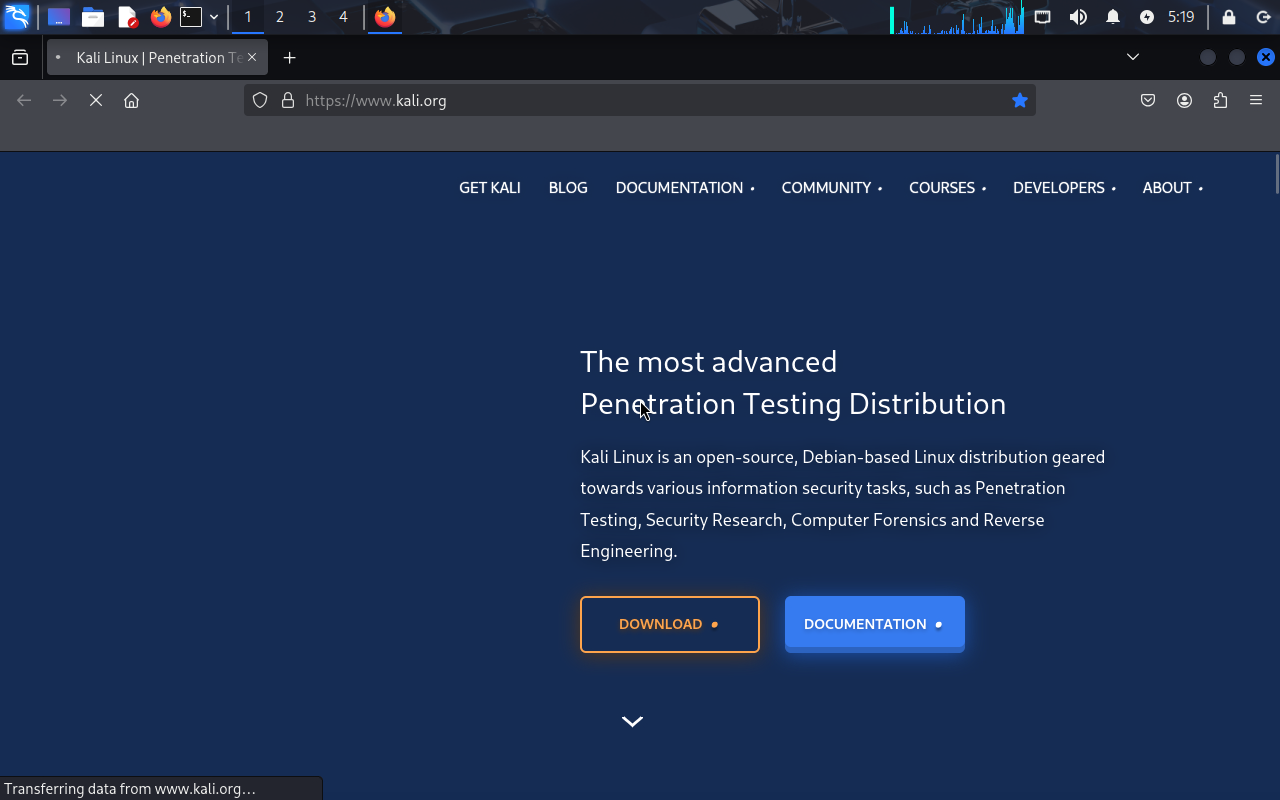
Task: Expand the ABOUT nav menu
Action: click(x=1172, y=188)
